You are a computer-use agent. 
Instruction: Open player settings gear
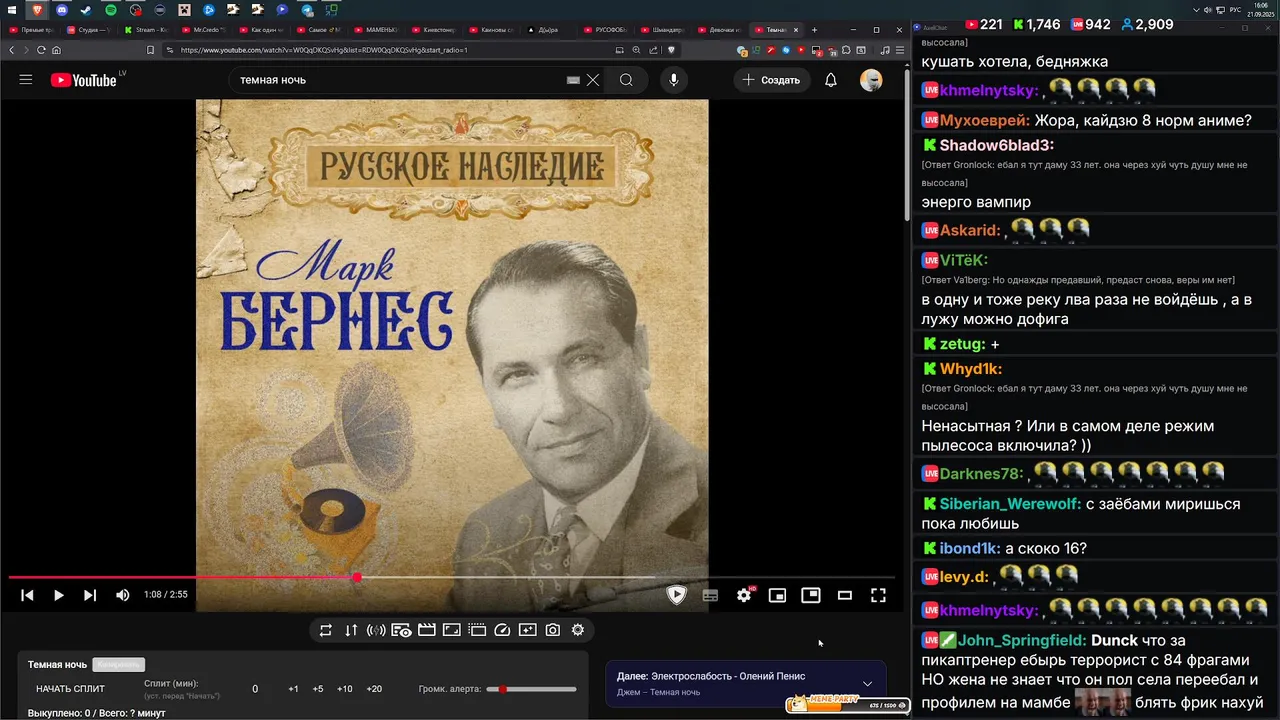[744, 595]
